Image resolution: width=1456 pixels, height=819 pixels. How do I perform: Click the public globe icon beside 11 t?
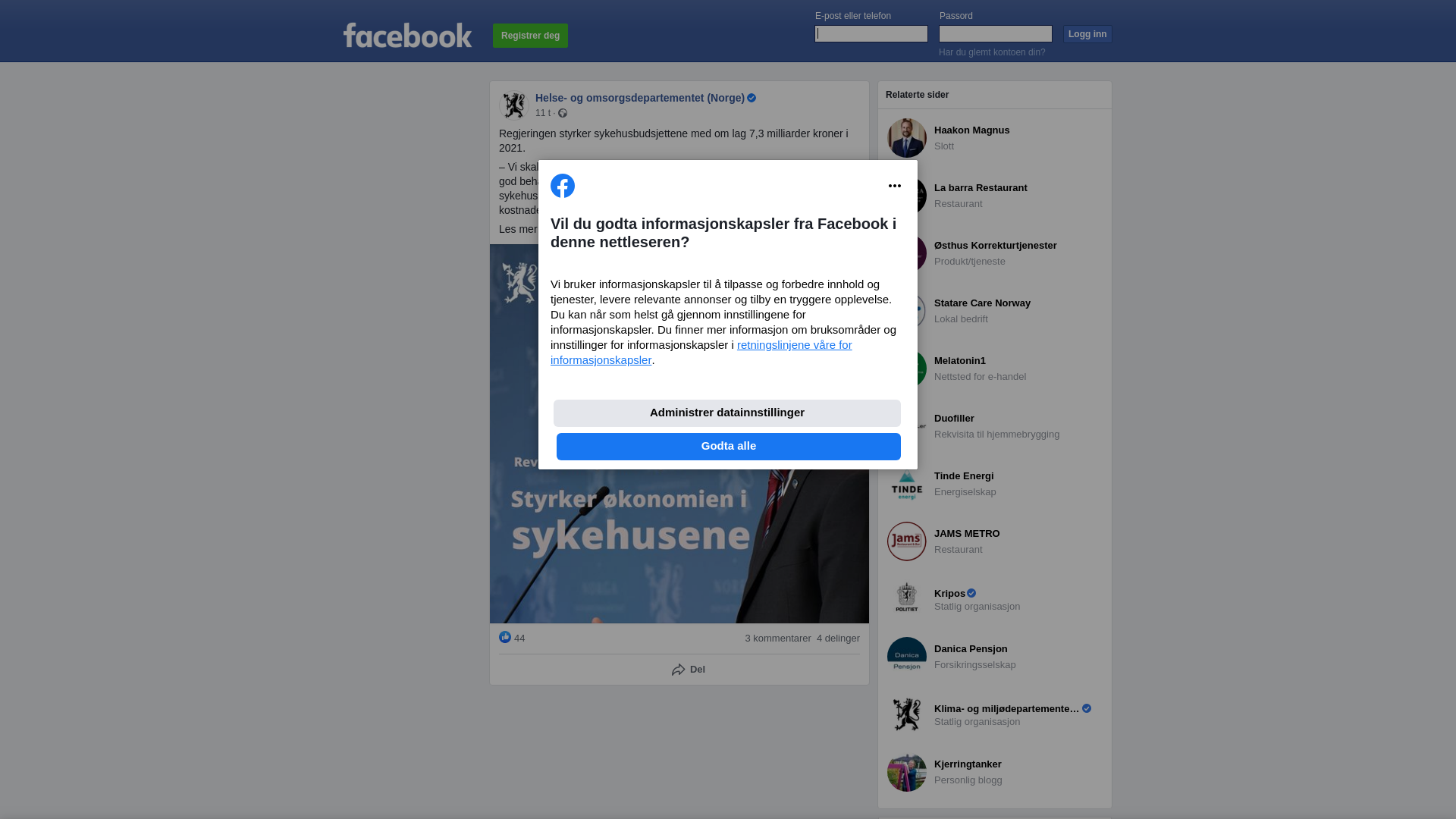pyautogui.click(x=563, y=113)
